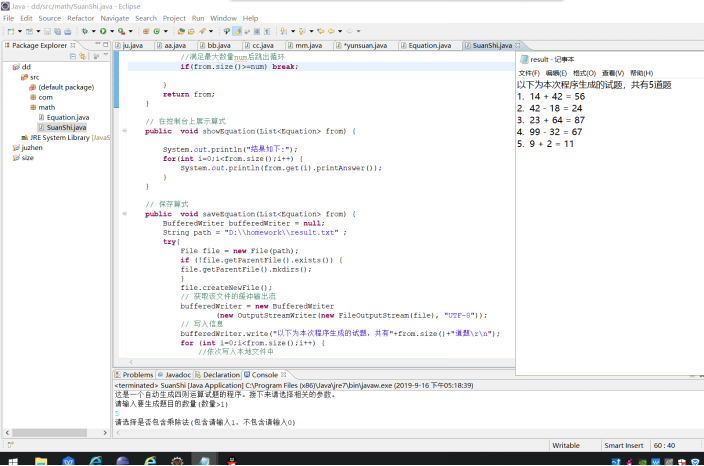Open Equation.java in the Package Explorer
This screenshot has width=704, height=466.
point(67,117)
